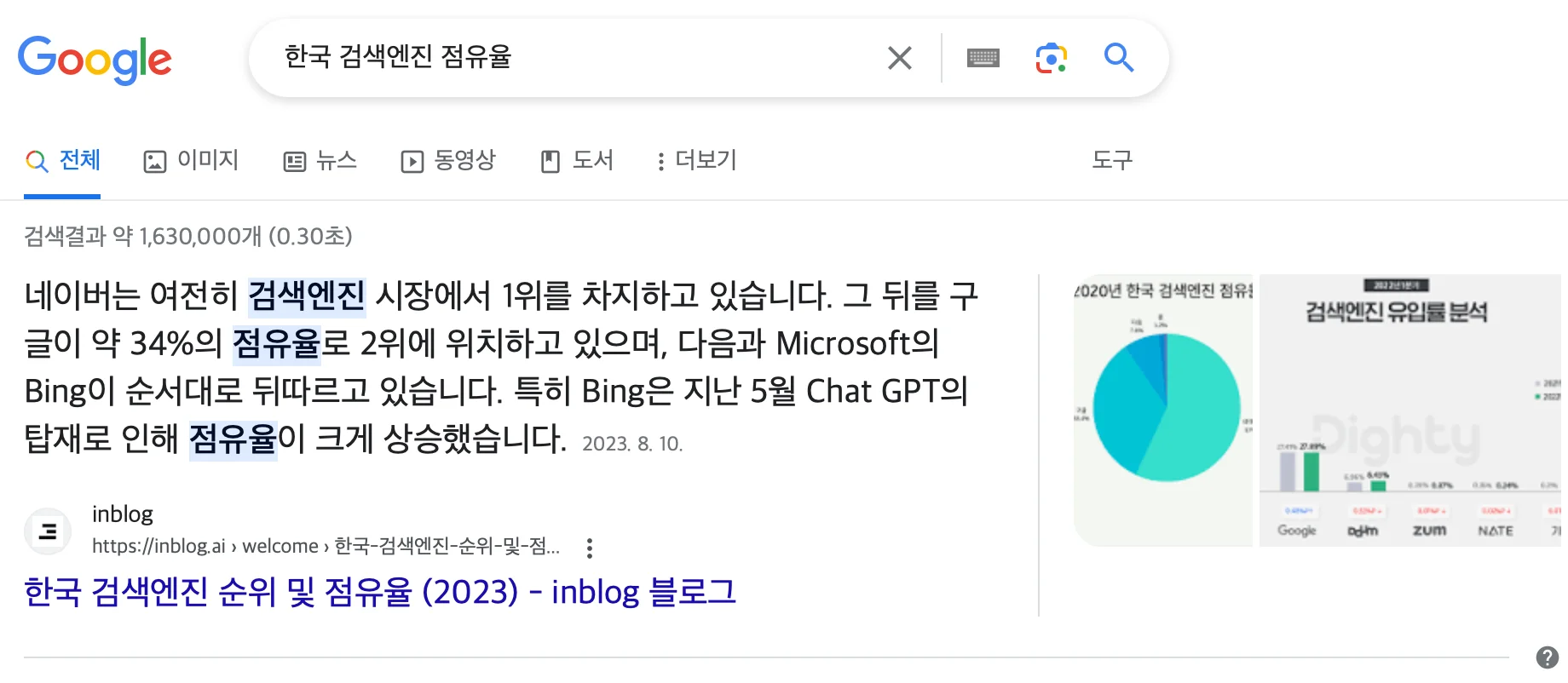Image resolution: width=1568 pixels, height=683 pixels.
Task: Click the inblog site name label
Action: tap(123, 514)
